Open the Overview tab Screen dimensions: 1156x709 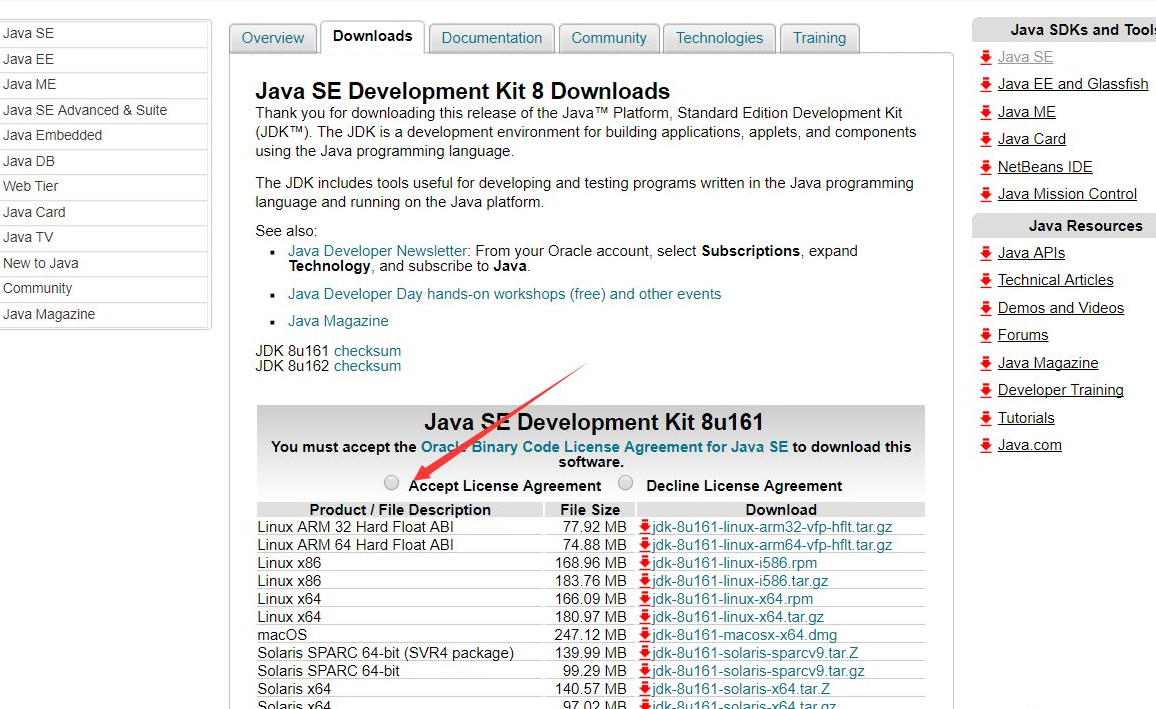(x=273, y=38)
